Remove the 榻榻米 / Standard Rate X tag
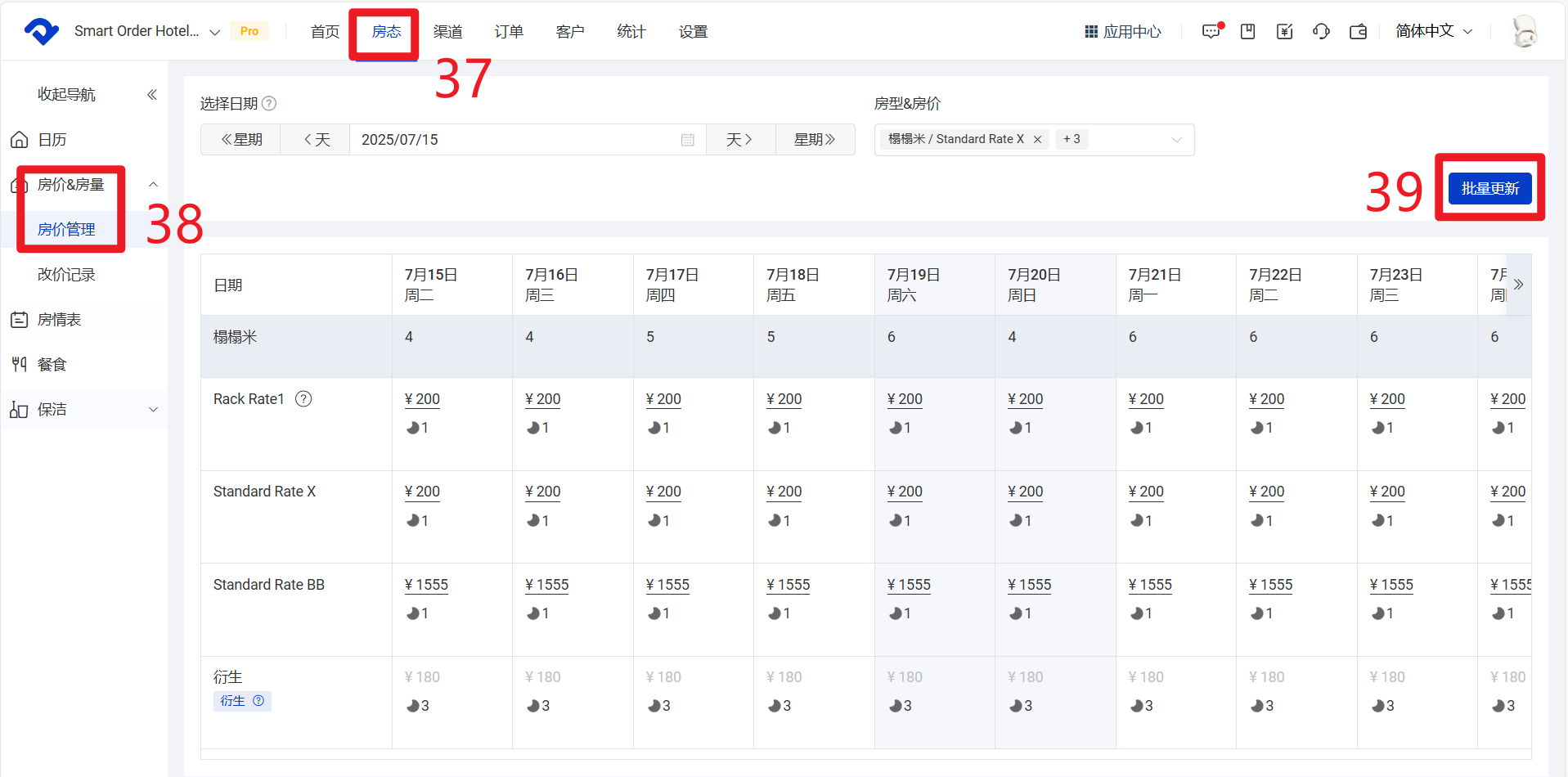The height and width of the screenshot is (777, 1568). pos(1037,140)
